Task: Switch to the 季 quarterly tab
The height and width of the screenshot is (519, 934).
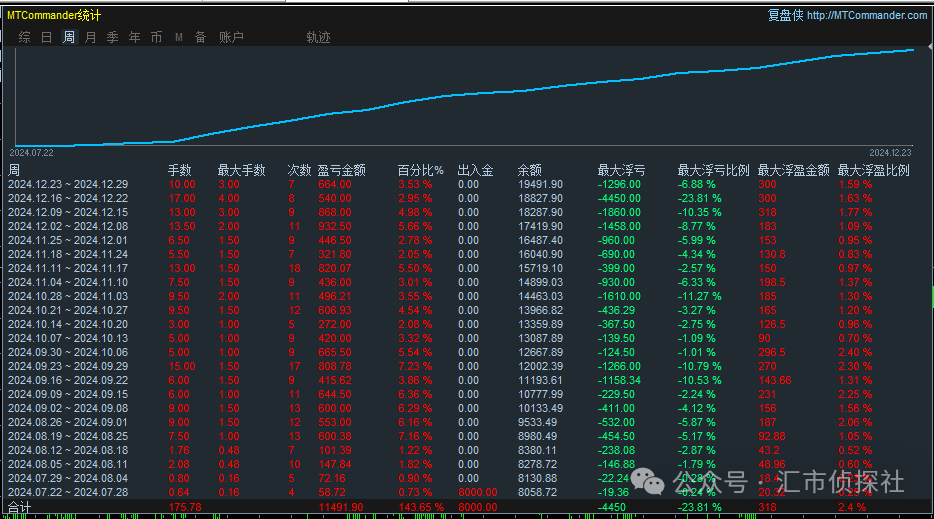Action: coord(113,38)
